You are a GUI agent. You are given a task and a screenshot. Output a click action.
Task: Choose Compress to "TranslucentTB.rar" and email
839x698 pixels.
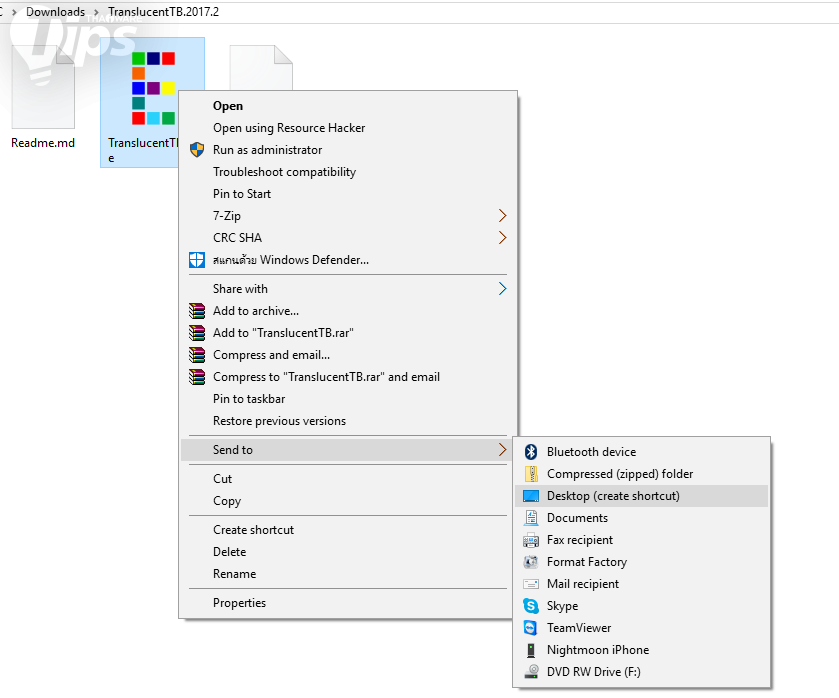pyautogui.click(x=348, y=376)
